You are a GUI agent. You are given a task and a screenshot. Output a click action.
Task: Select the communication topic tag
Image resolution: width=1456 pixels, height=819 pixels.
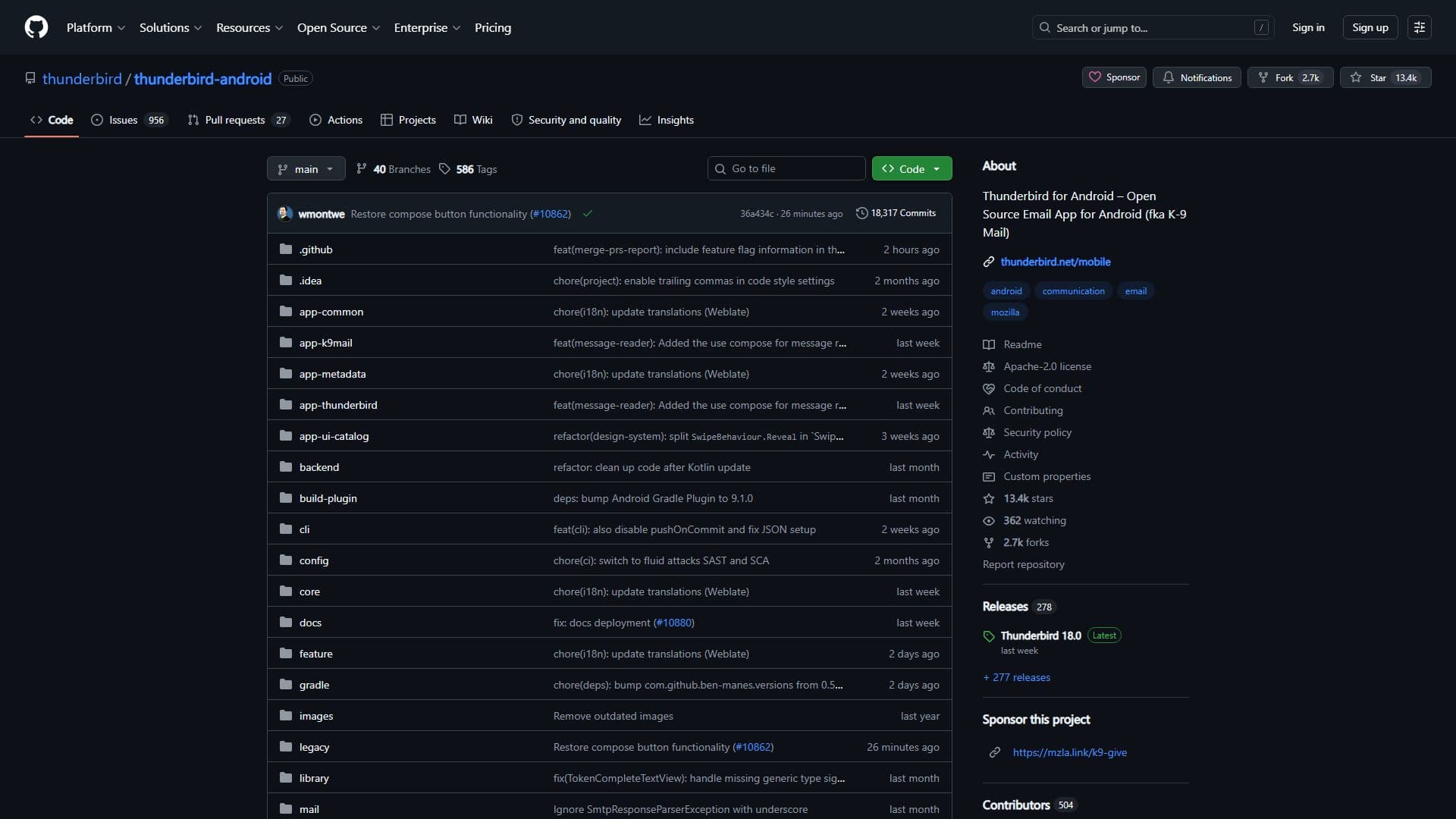[1073, 291]
